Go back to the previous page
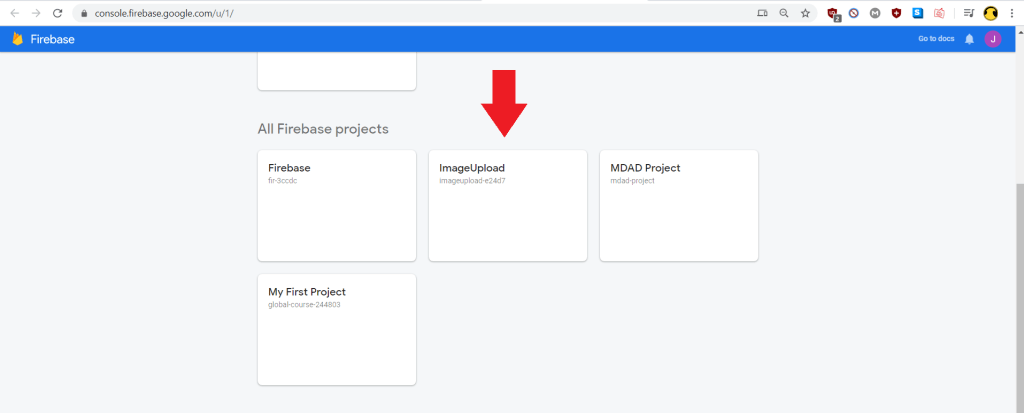The image size is (1024, 413). click(x=14, y=13)
